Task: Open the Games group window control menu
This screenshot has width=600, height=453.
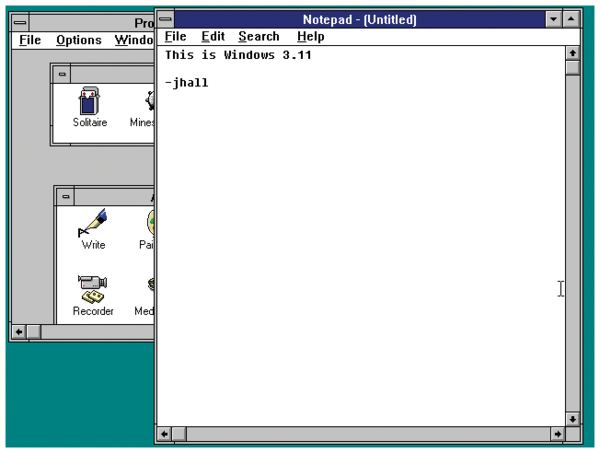Action: coord(62,74)
